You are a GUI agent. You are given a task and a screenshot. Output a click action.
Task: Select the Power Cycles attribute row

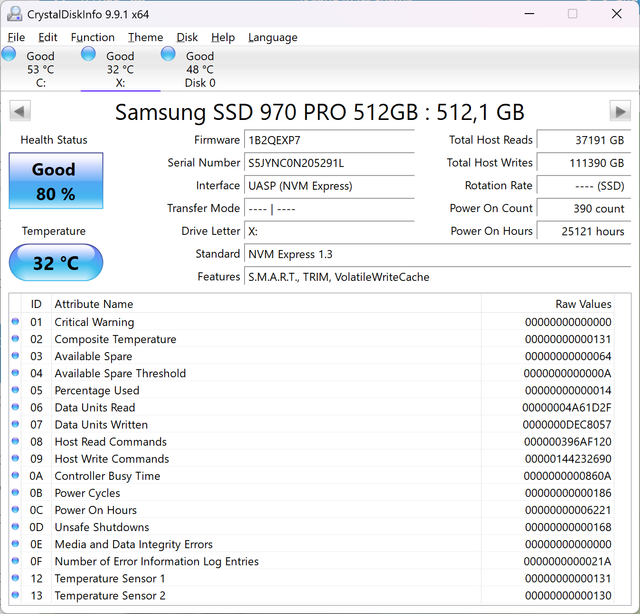click(x=312, y=494)
